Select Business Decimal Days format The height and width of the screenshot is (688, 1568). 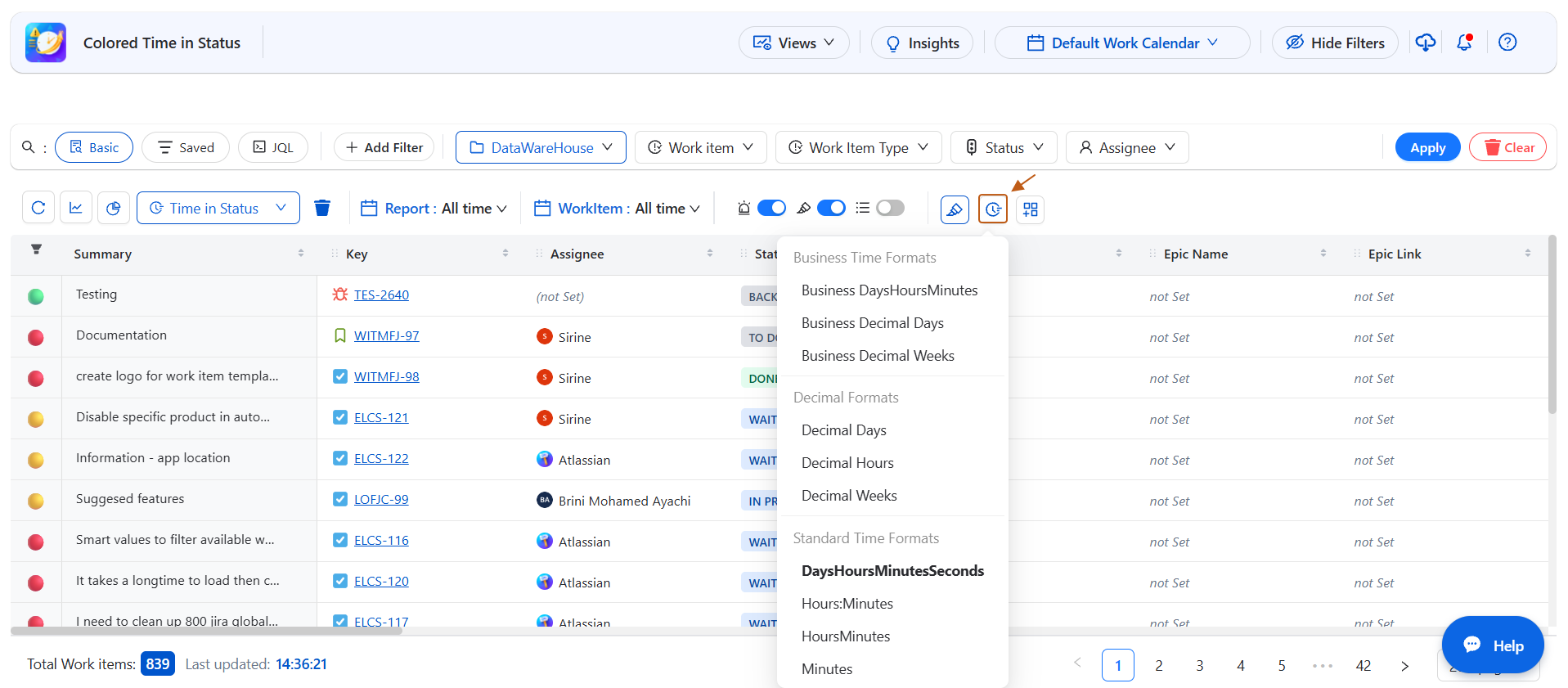point(873,323)
